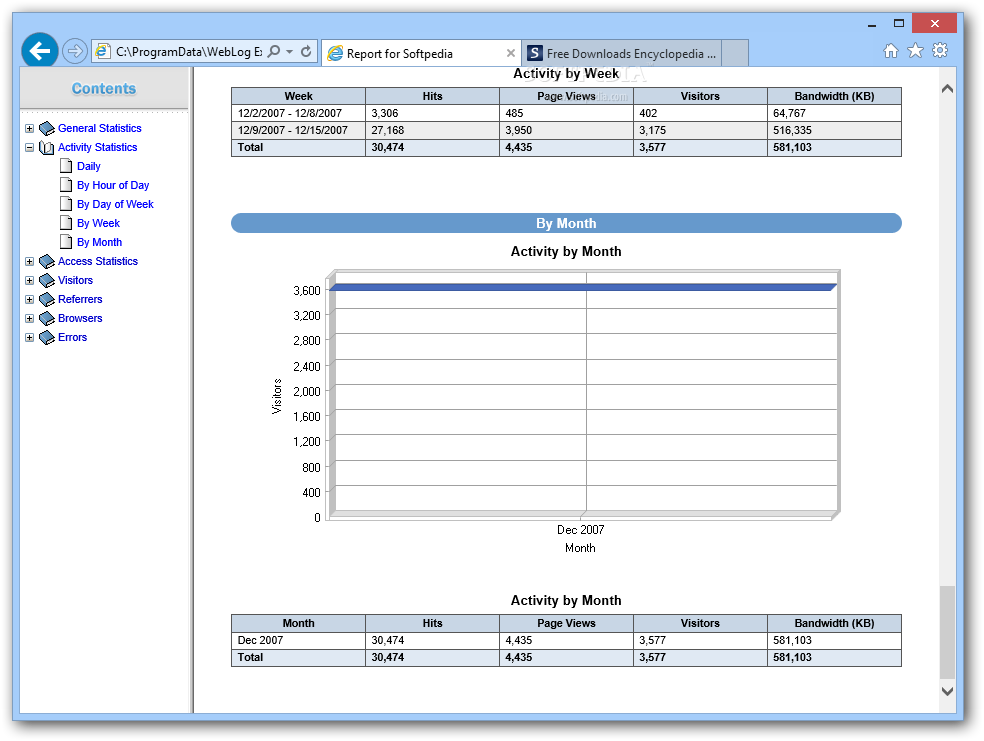This screenshot has width=984, height=741.
Task: Open the Tools gear icon
Action: [x=940, y=50]
